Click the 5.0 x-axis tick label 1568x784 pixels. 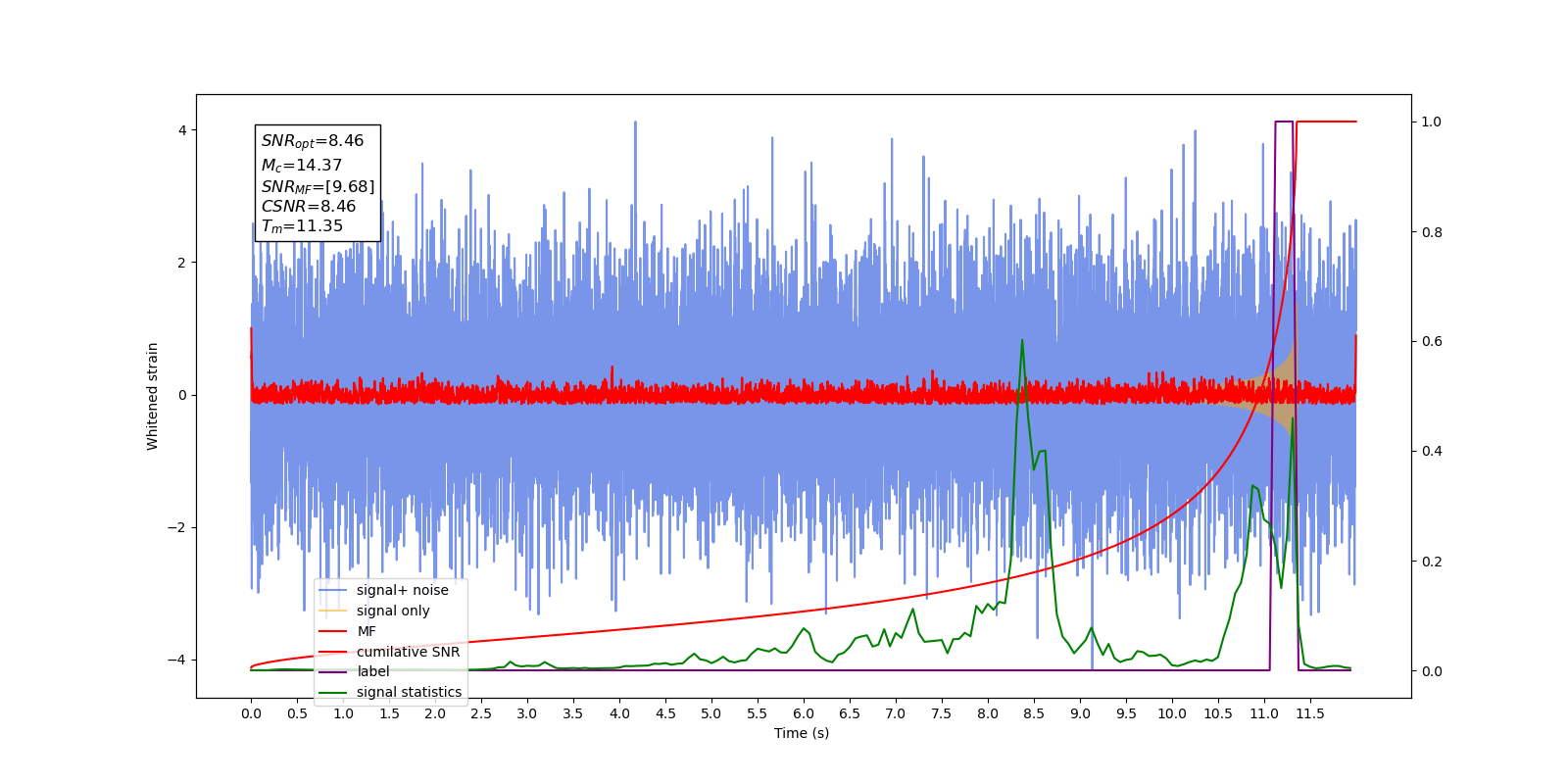[x=711, y=713]
